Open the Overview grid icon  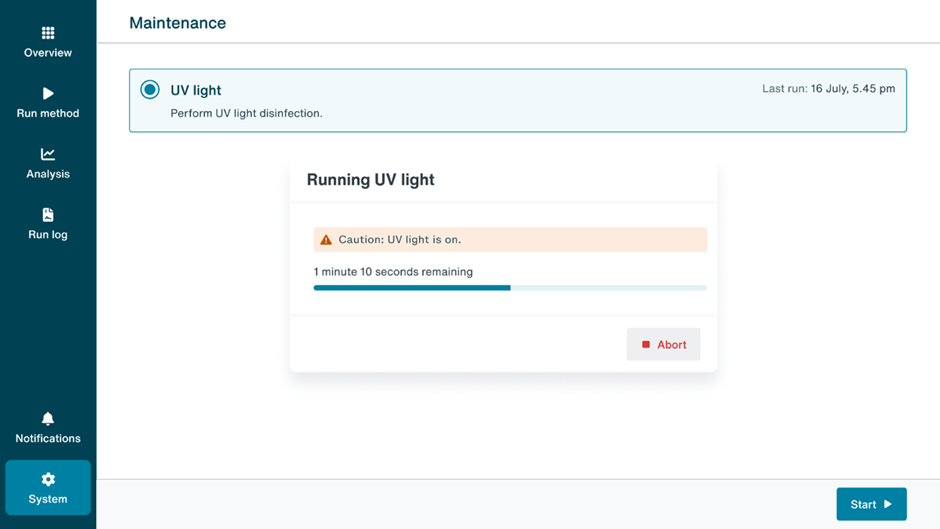click(x=48, y=32)
